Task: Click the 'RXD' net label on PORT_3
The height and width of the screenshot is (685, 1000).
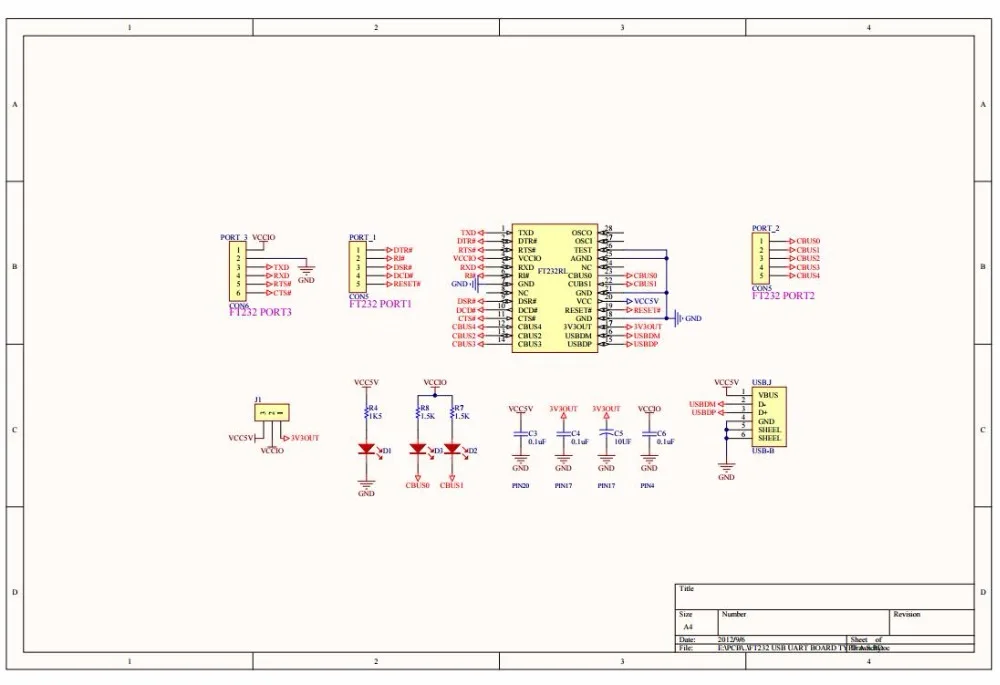Action: point(281,276)
